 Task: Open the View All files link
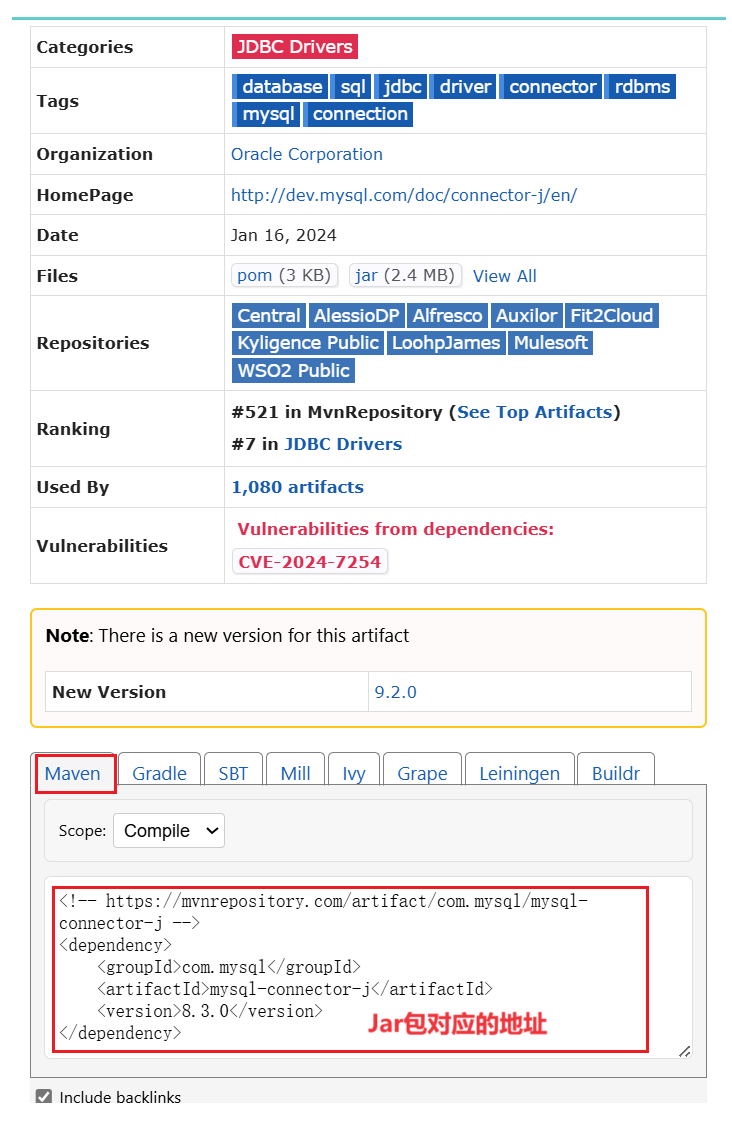pyautogui.click(x=505, y=276)
